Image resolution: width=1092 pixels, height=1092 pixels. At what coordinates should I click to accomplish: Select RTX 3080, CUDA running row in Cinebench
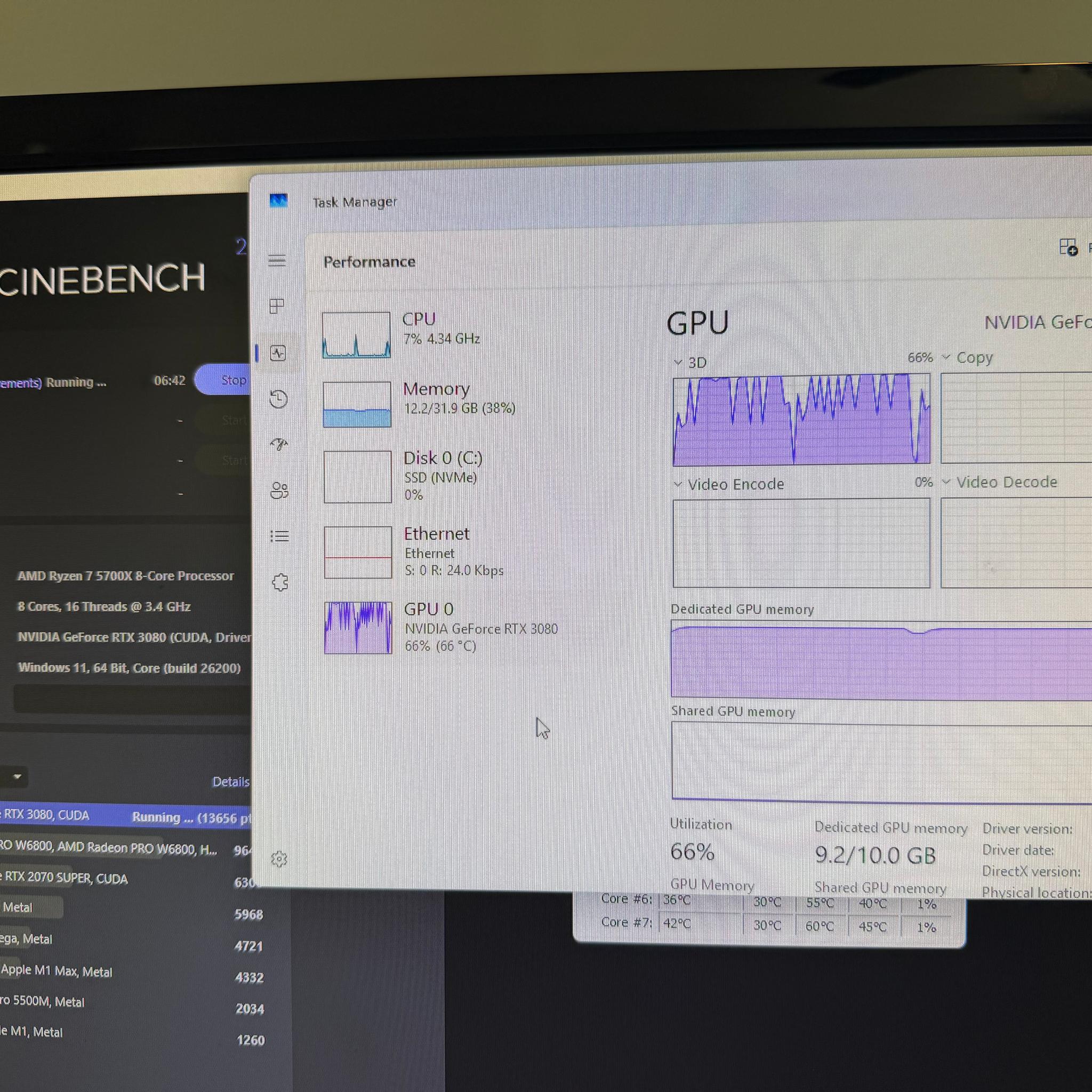coord(125,816)
